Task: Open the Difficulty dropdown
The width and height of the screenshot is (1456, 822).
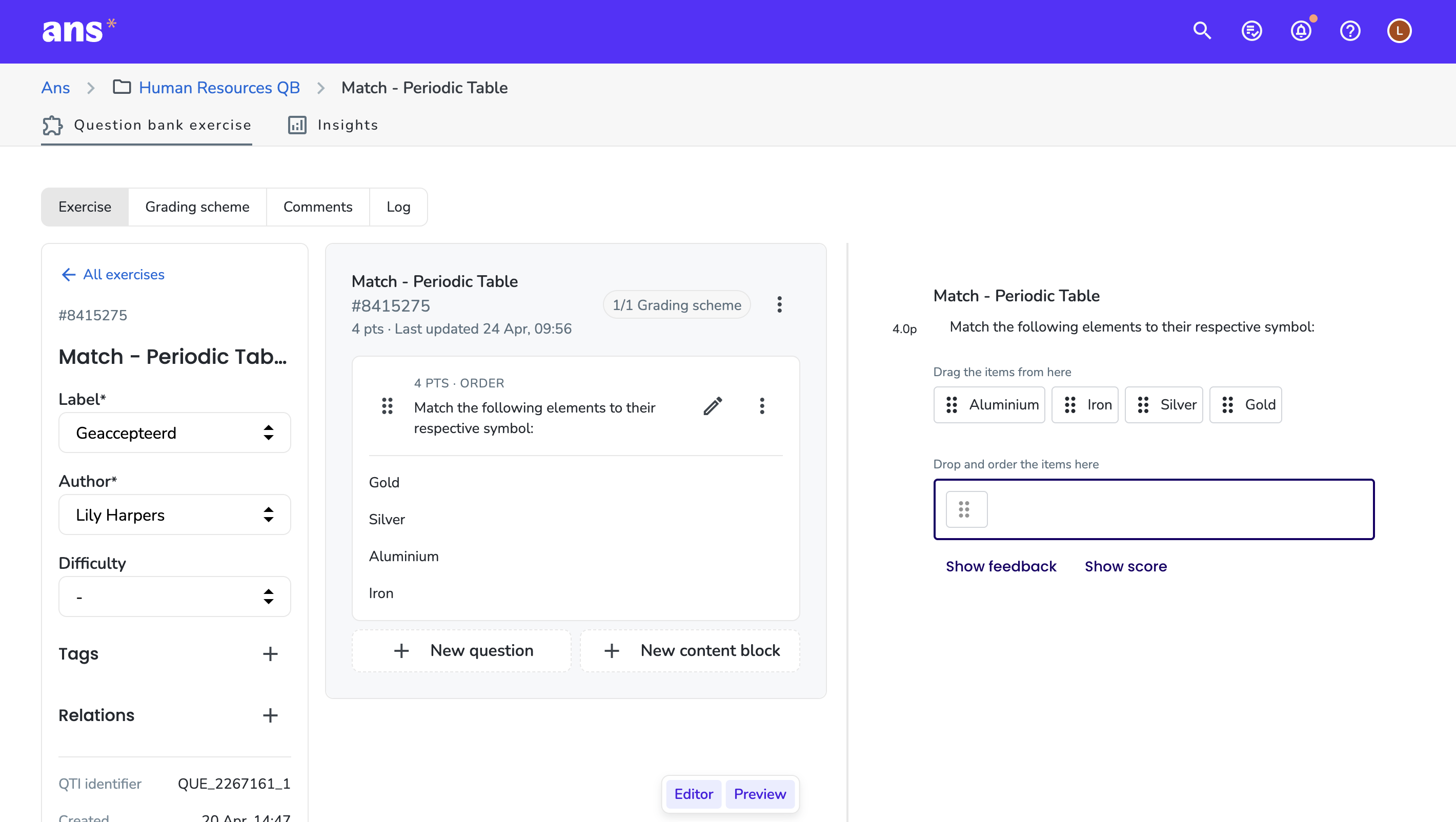Action: tap(175, 597)
